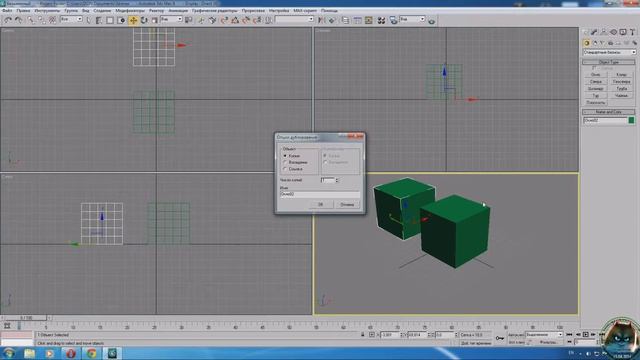Viewport: 640px width, 360px height.
Task: Open the named selection sets dropdown
Action: 294,19
